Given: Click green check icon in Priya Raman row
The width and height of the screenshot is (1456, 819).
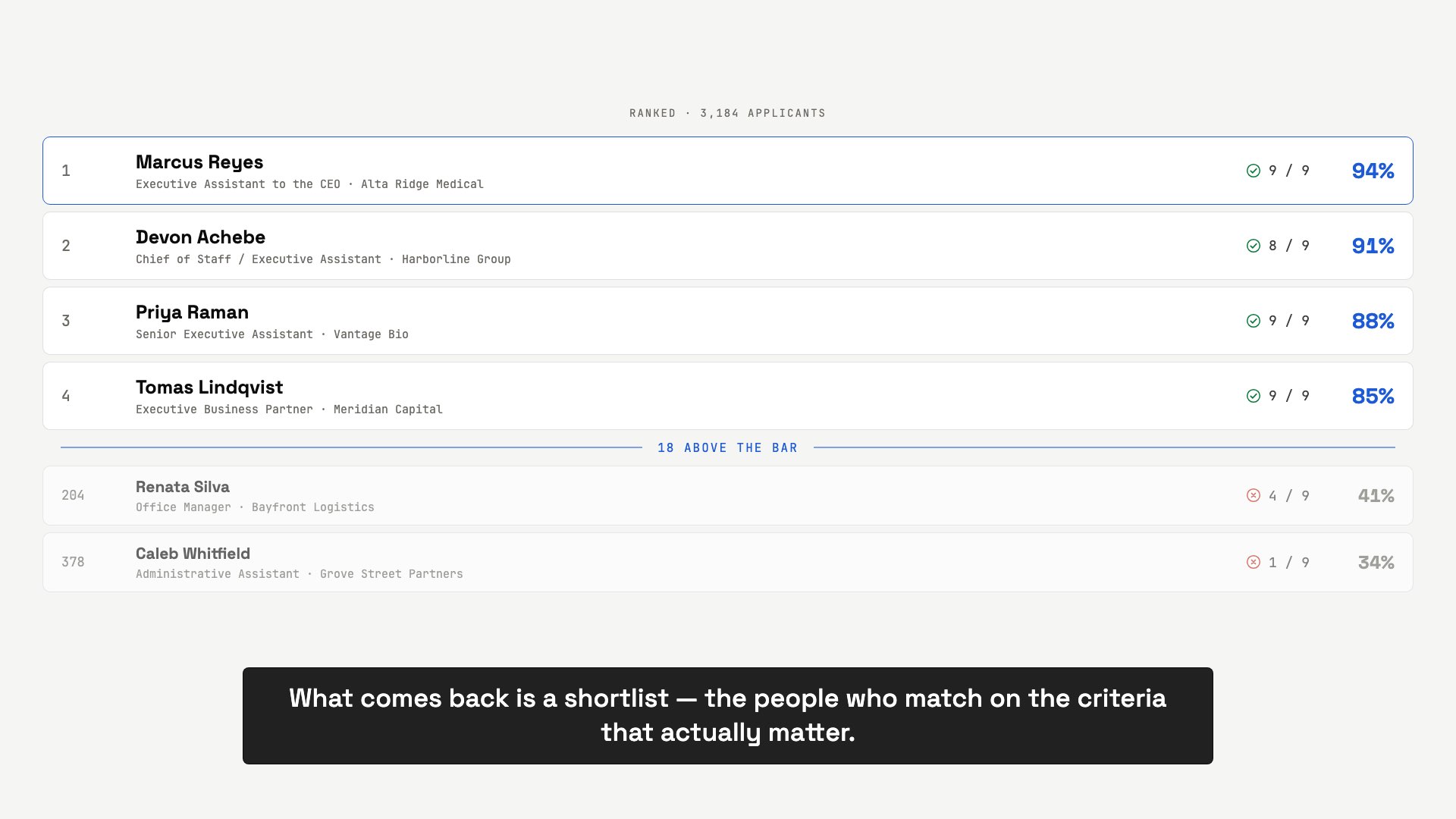Looking at the screenshot, I should [x=1254, y=321].
